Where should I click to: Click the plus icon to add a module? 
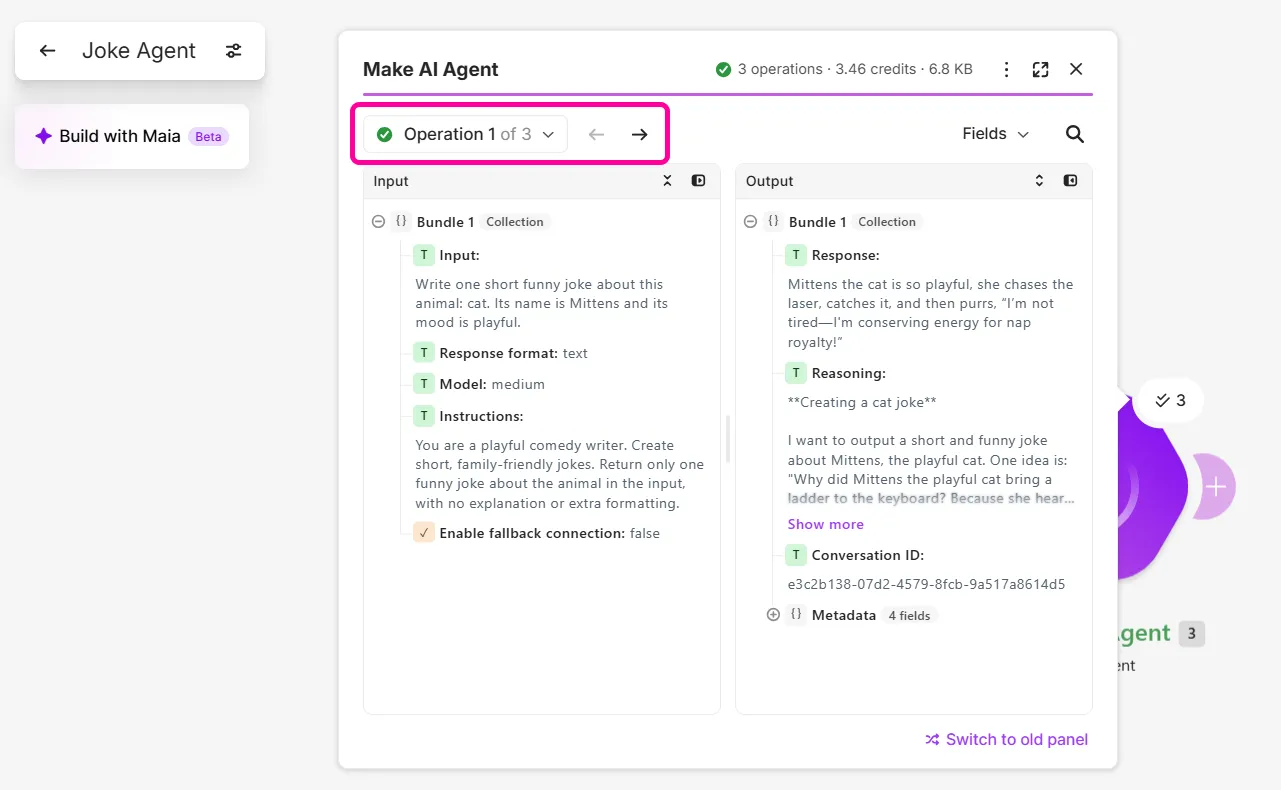coord(1215,488)
